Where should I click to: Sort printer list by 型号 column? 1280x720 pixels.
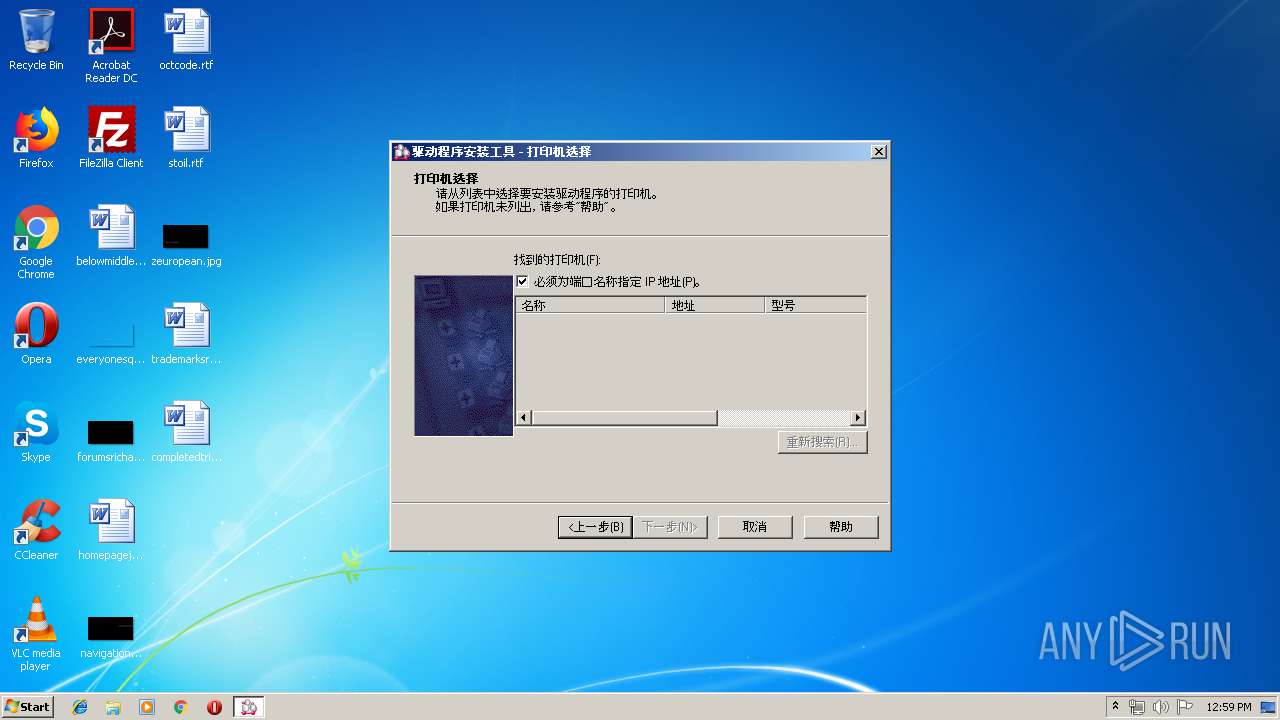[816, 305]
